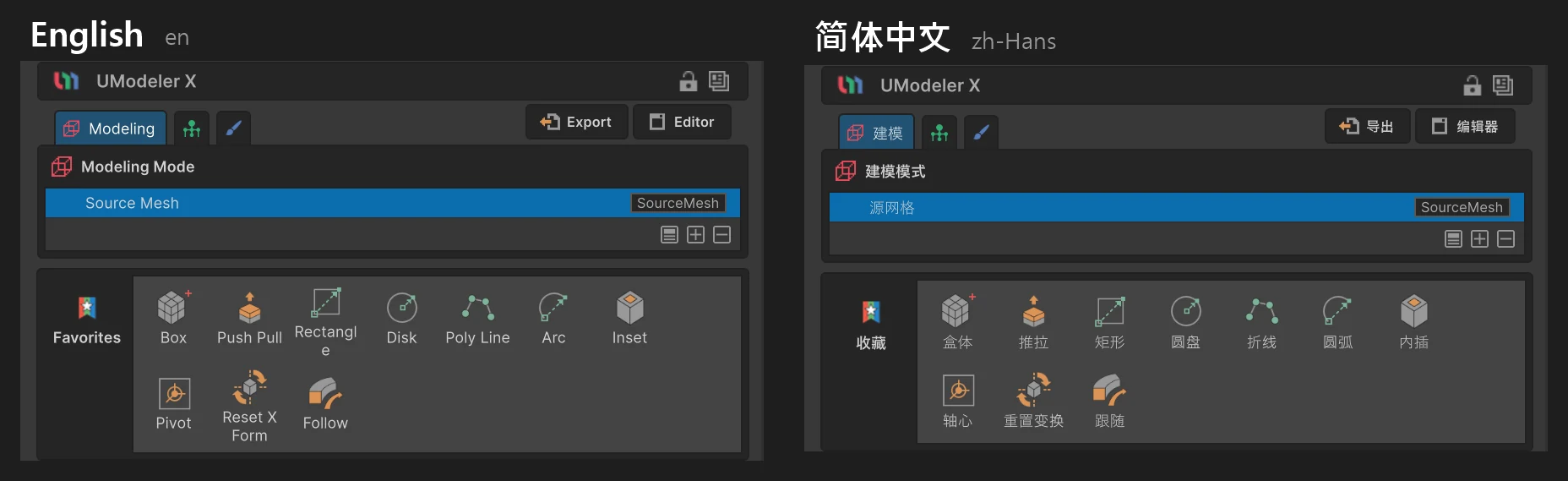Select the Pivot tool in the English panel
This screenshot has height=481, width=1568.
(173, 404)
